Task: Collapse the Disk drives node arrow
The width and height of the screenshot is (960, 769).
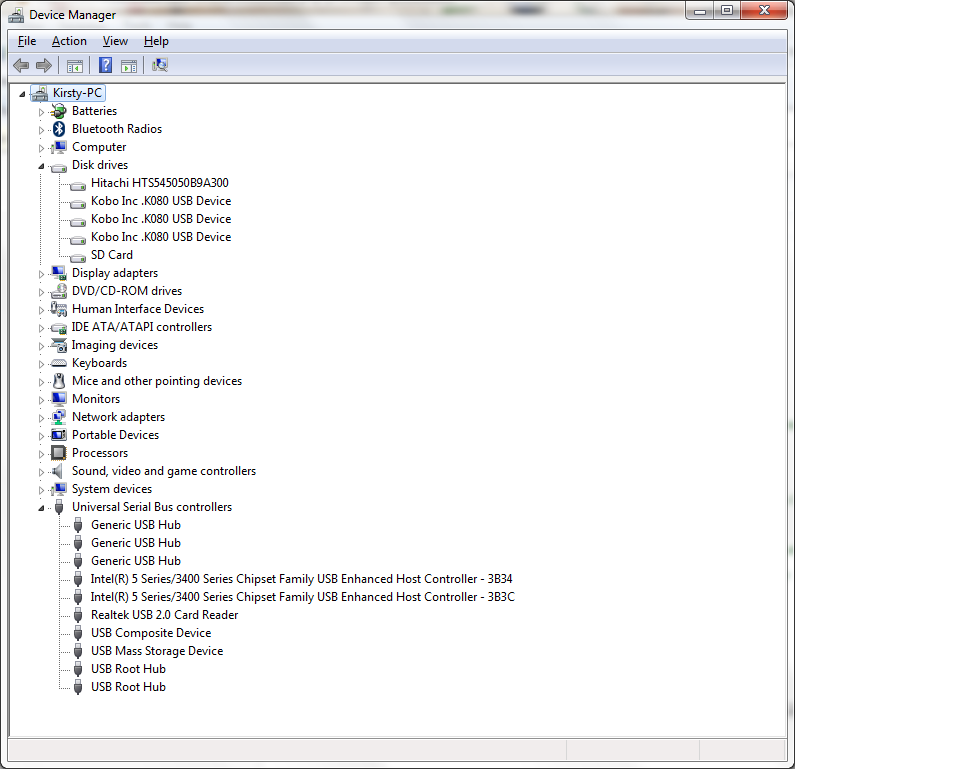Action: click(x=42, y=166)
